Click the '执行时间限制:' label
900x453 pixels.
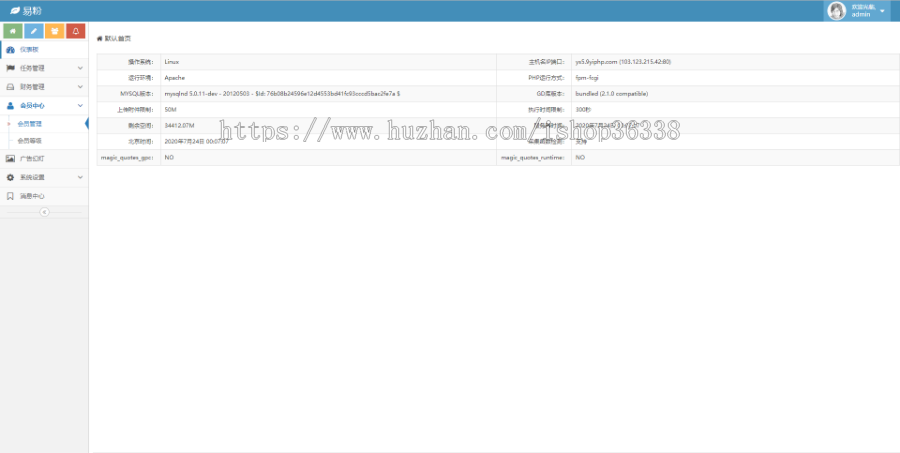546,109
